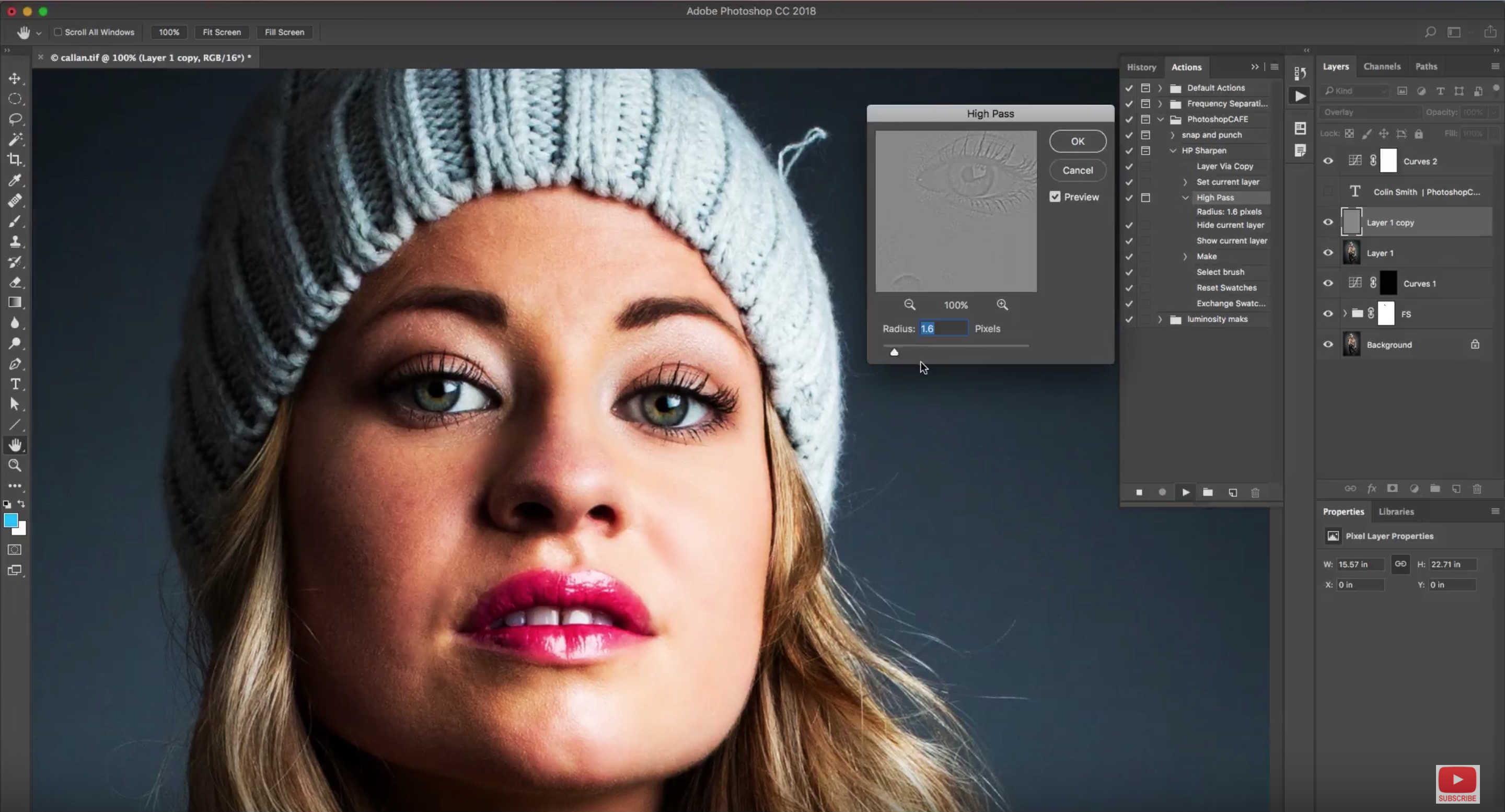Select the Path Selection tool
The width and height of the screenshot is (1505, 812).
[x=15, y=404]
